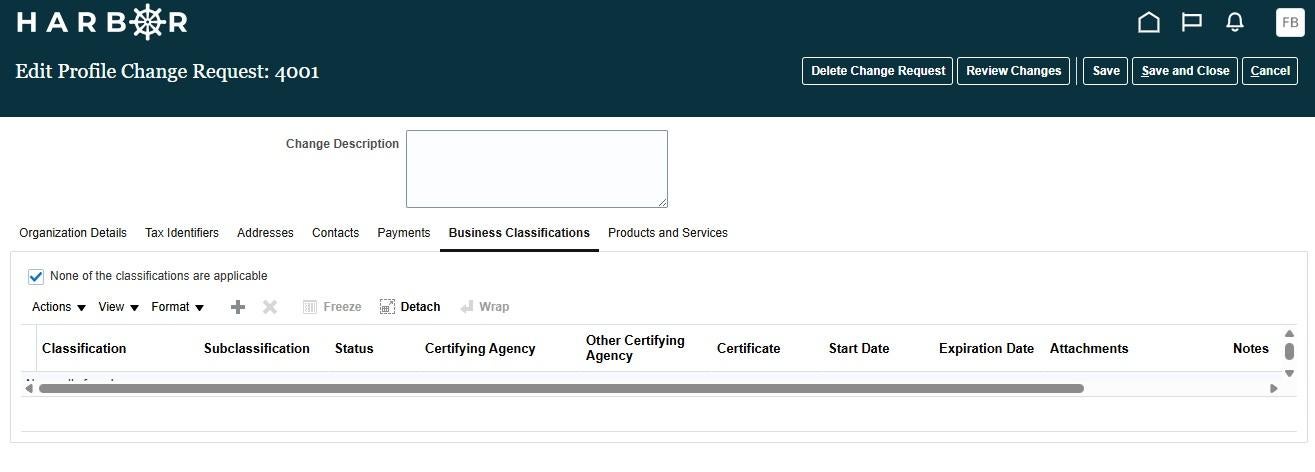Click Review Changes button
The height and width of the screenshot is (472, 1315).
coord(1014,71)
